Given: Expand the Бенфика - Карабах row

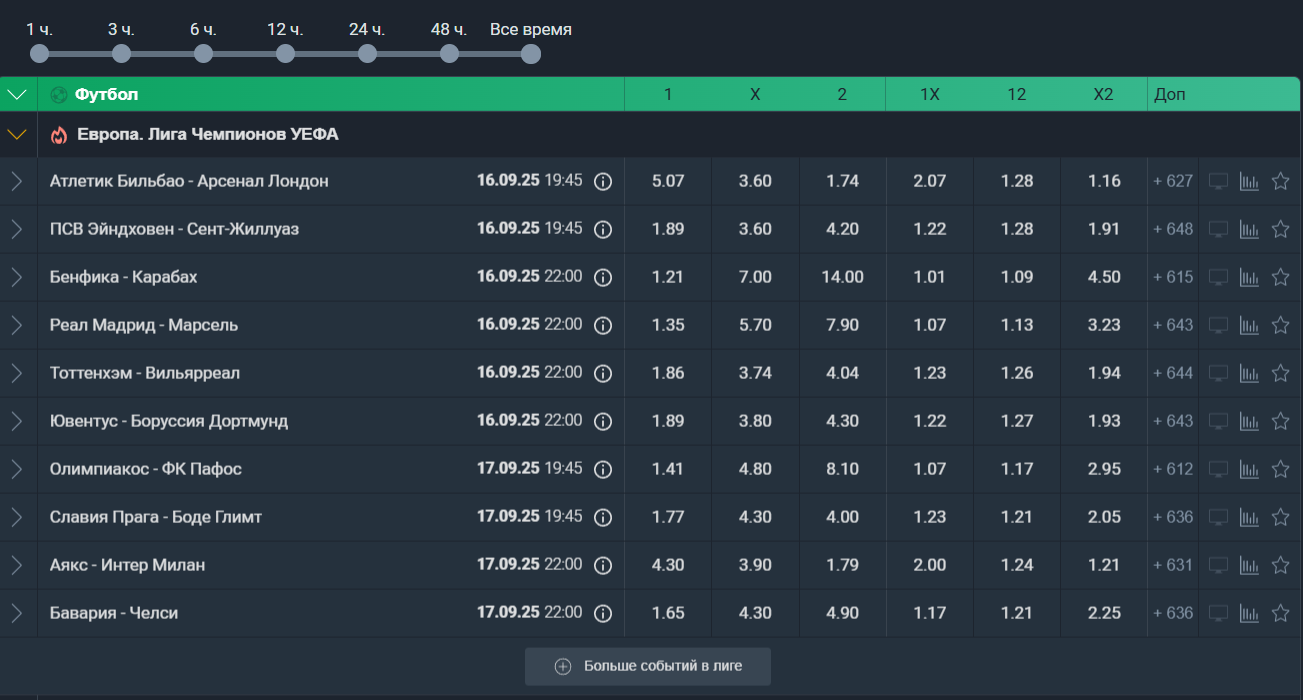Looking at the screenshot, I should (x=17, y=277).
